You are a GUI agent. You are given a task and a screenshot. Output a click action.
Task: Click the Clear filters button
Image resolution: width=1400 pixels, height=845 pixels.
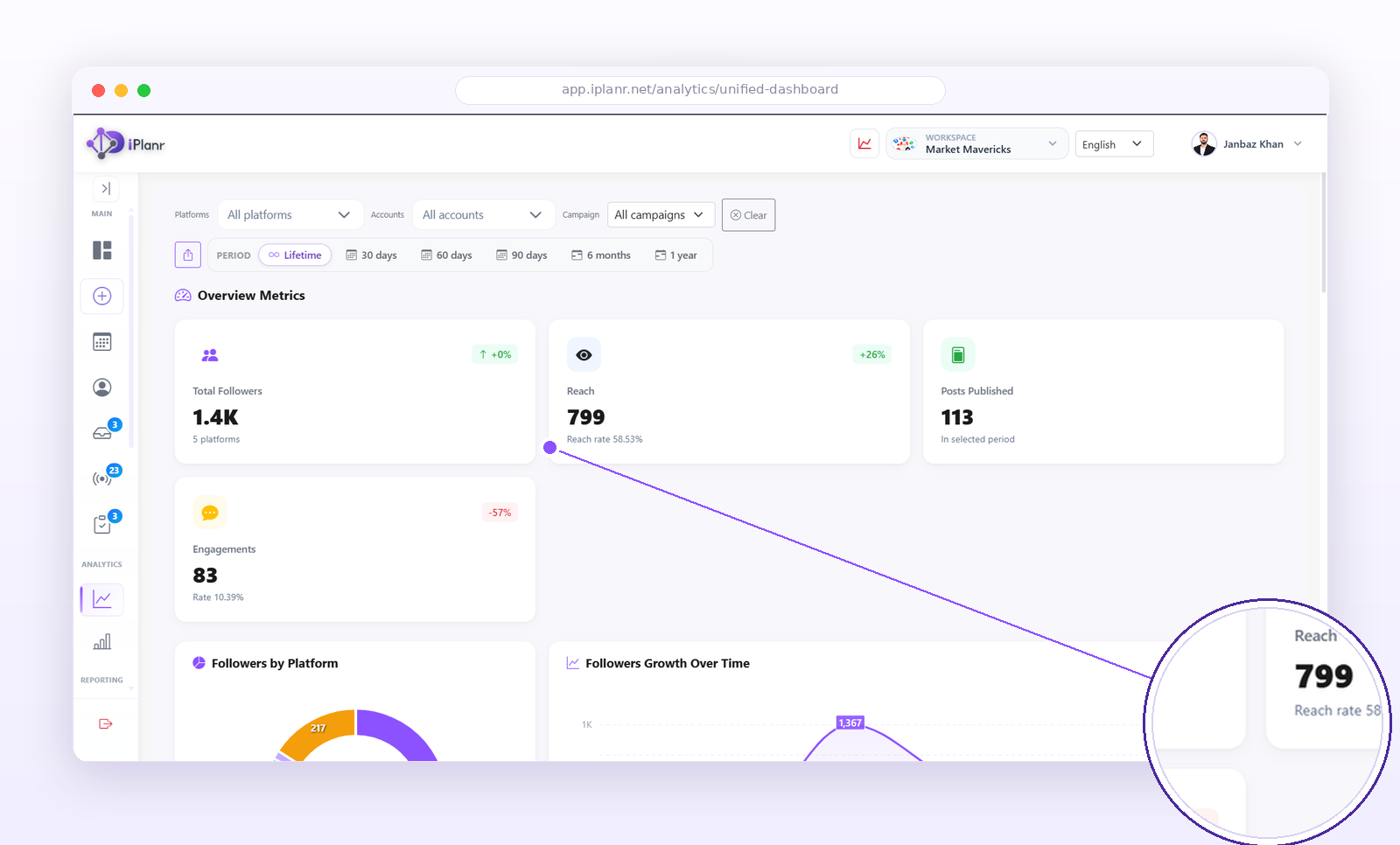tap(748, 215)
